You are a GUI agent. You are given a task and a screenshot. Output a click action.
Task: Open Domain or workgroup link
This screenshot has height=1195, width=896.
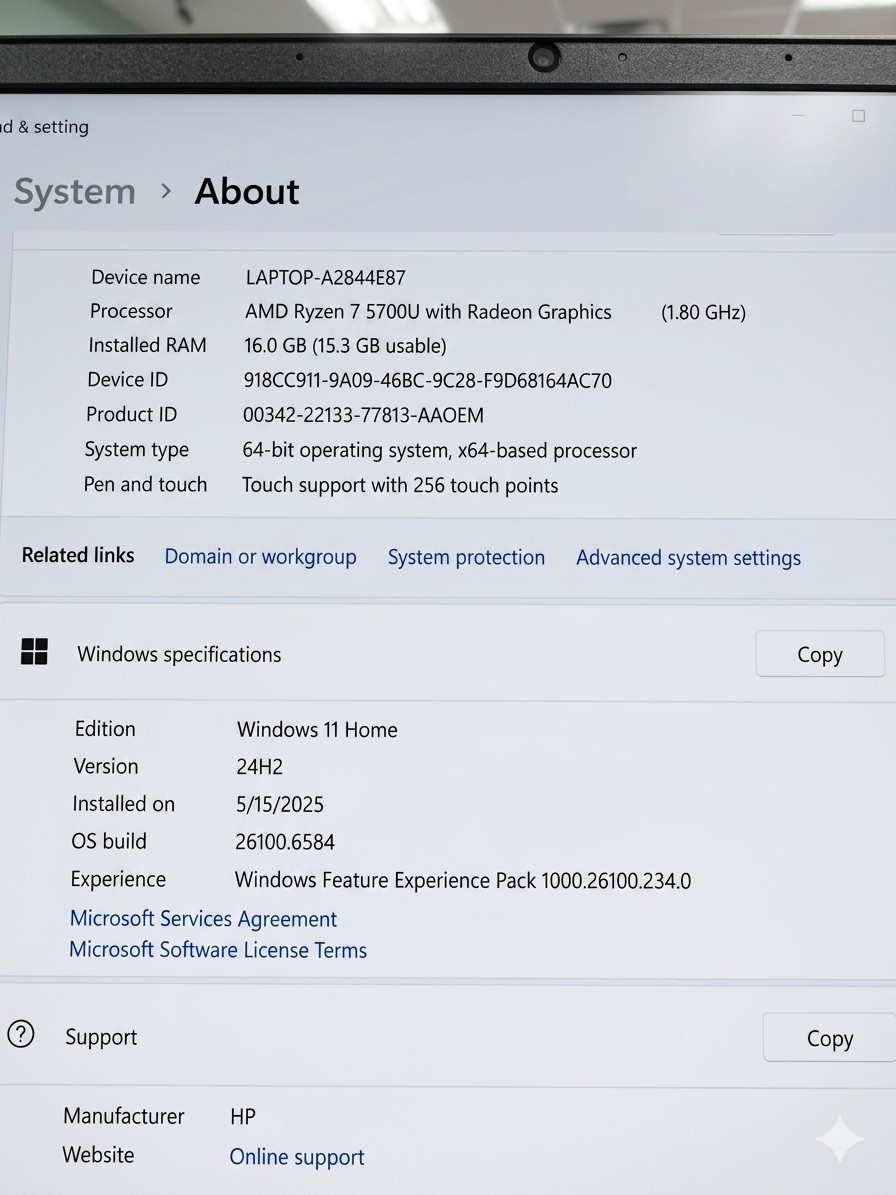coord(261,557)
